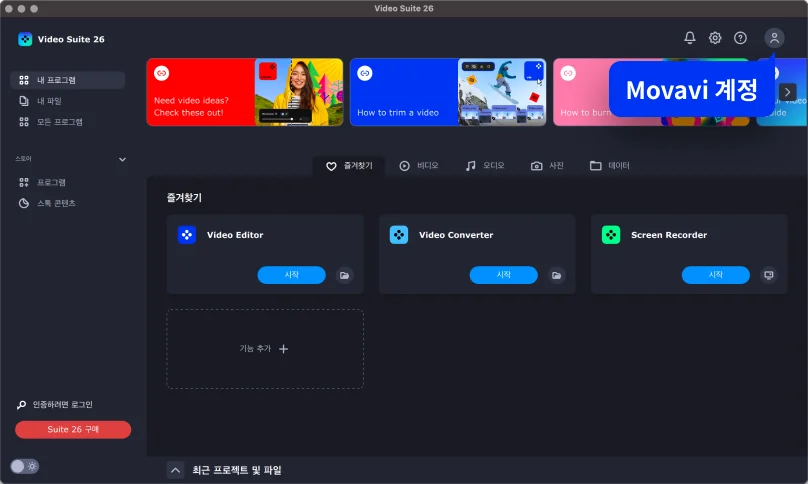The width and height of the screenshot is (808, 484).
Task: Switch to the 사진 tab
Action: (x=547, y=166)
